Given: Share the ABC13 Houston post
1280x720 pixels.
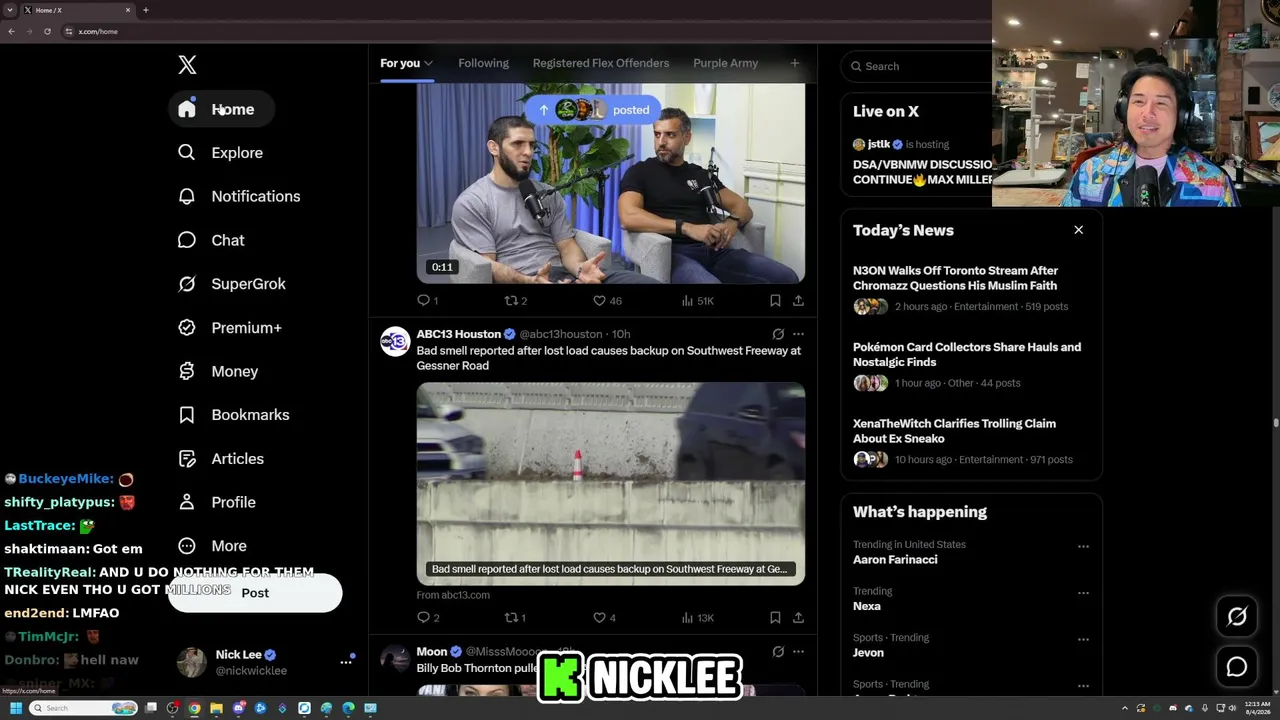Looking at the screenshot, I should coord(798,617).
